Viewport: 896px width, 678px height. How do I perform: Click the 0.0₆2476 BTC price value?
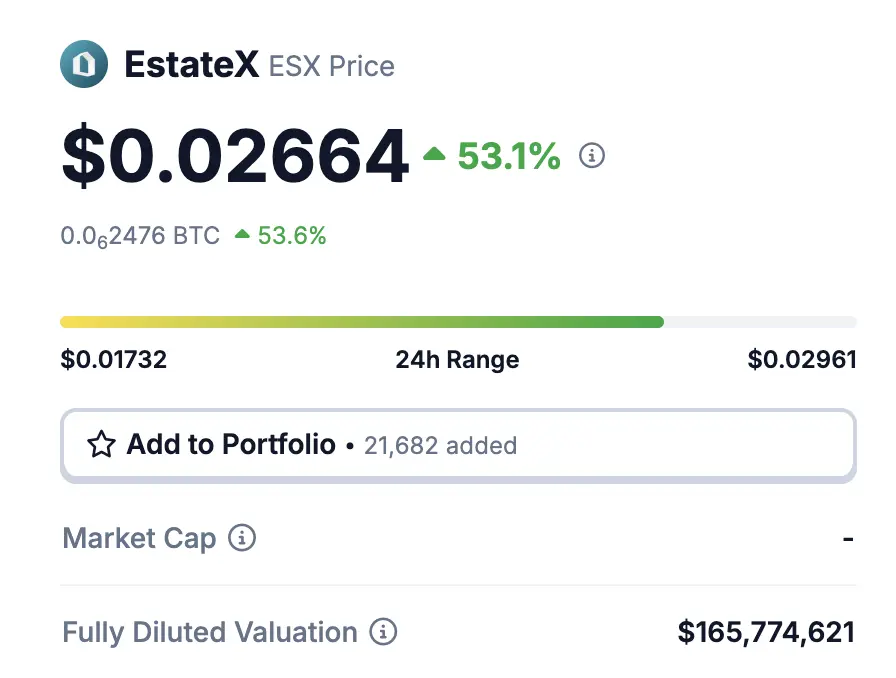140,236
